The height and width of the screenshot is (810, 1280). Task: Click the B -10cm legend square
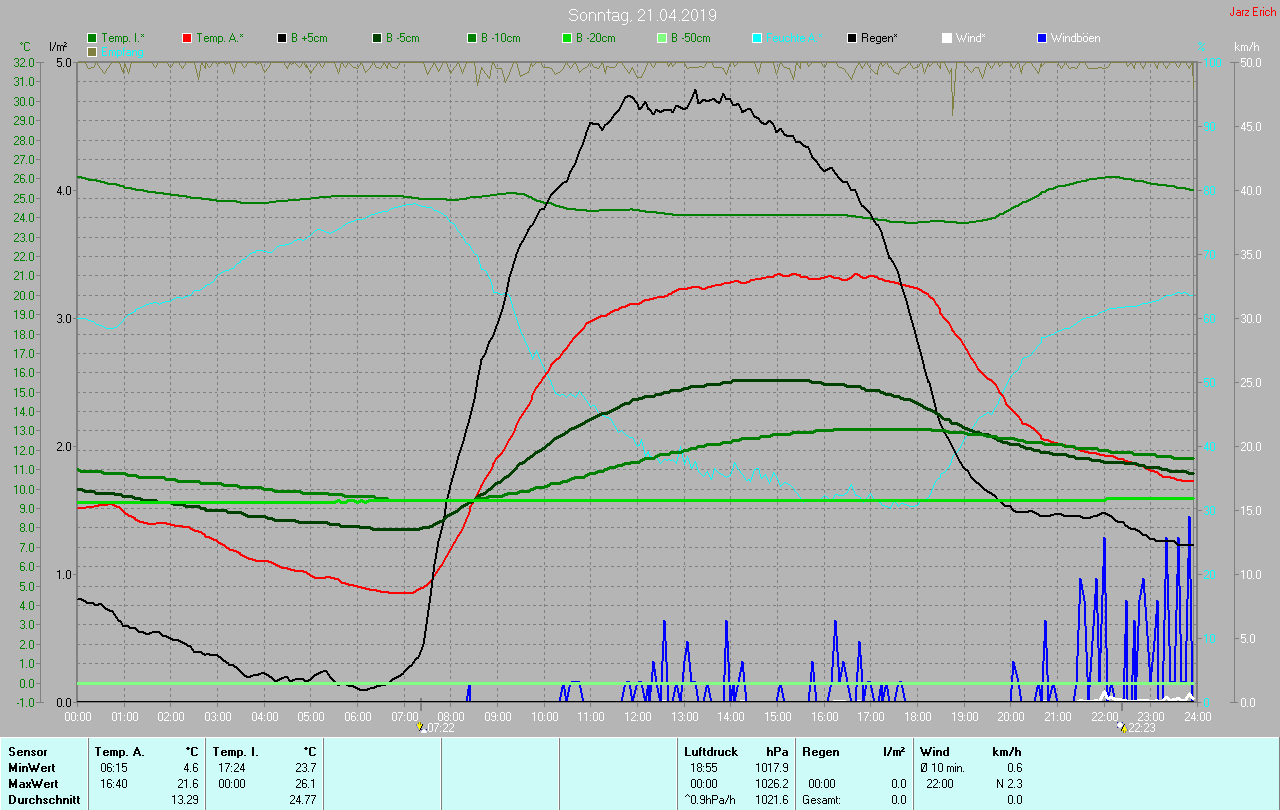tap(471, 38)
